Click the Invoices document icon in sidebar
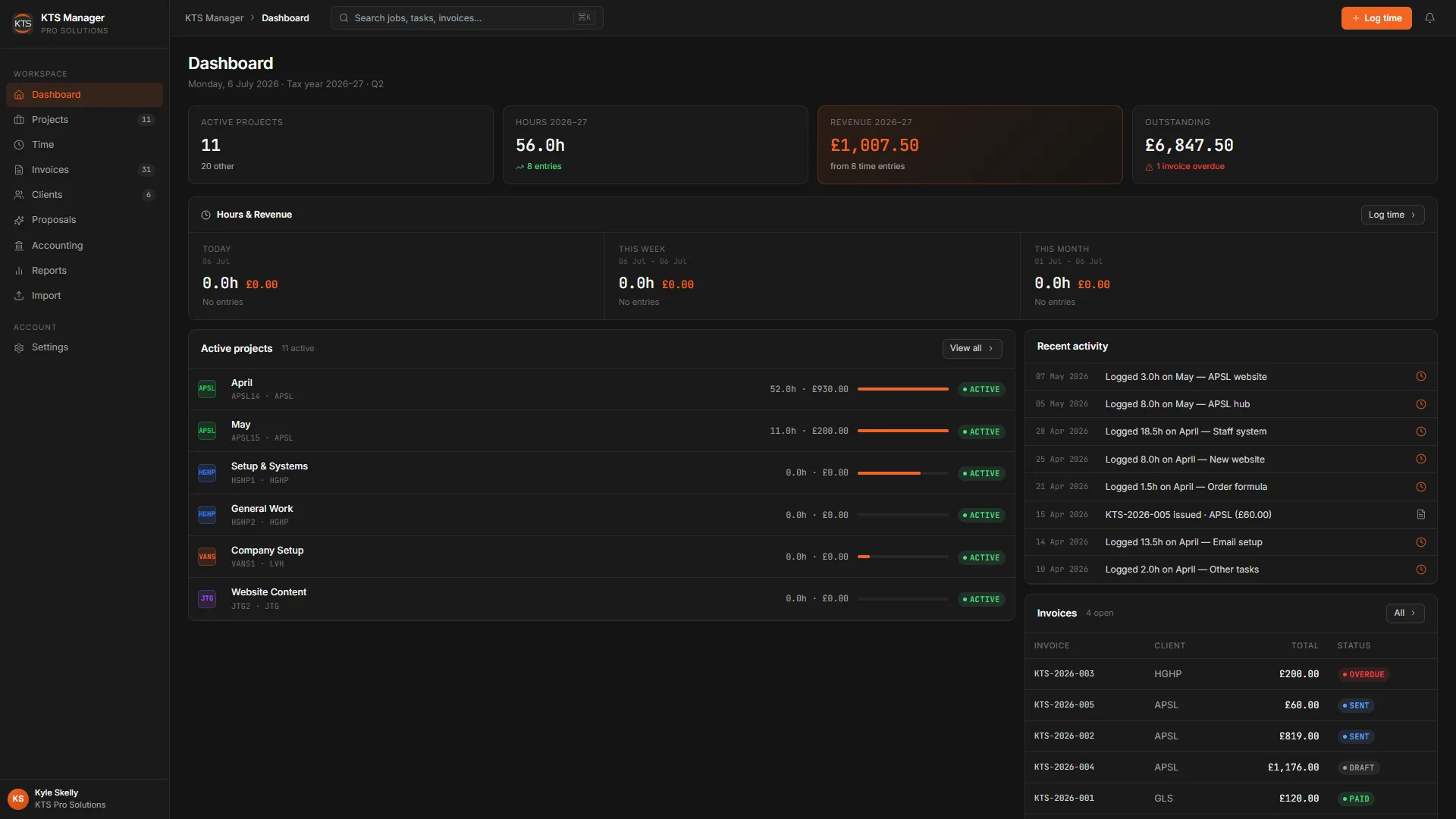 [19, 170]
